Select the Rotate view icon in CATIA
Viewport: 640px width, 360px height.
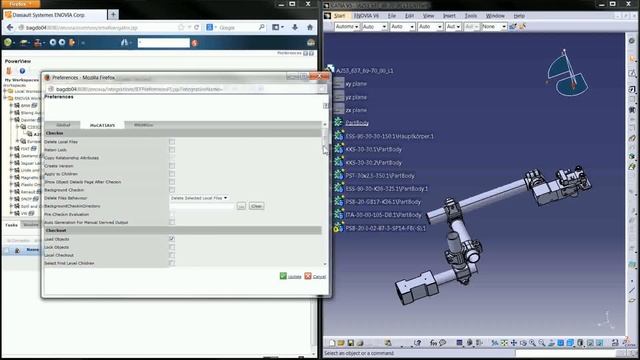523,343
